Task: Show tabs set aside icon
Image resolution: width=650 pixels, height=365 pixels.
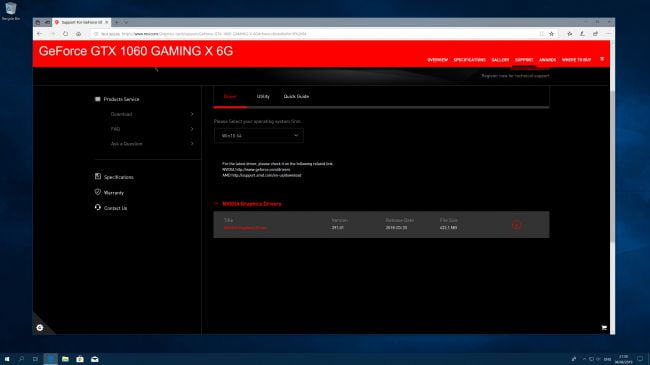Action: [38, 22]
